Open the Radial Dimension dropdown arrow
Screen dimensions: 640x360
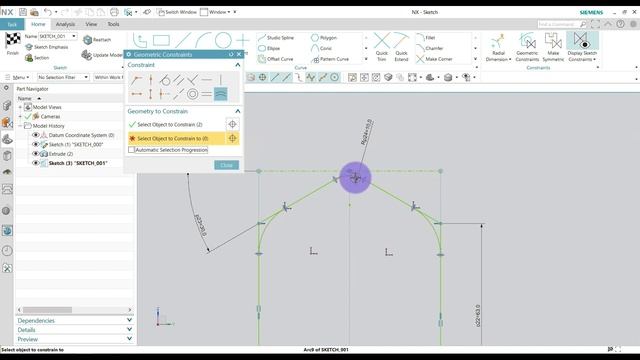pos(510,60)
